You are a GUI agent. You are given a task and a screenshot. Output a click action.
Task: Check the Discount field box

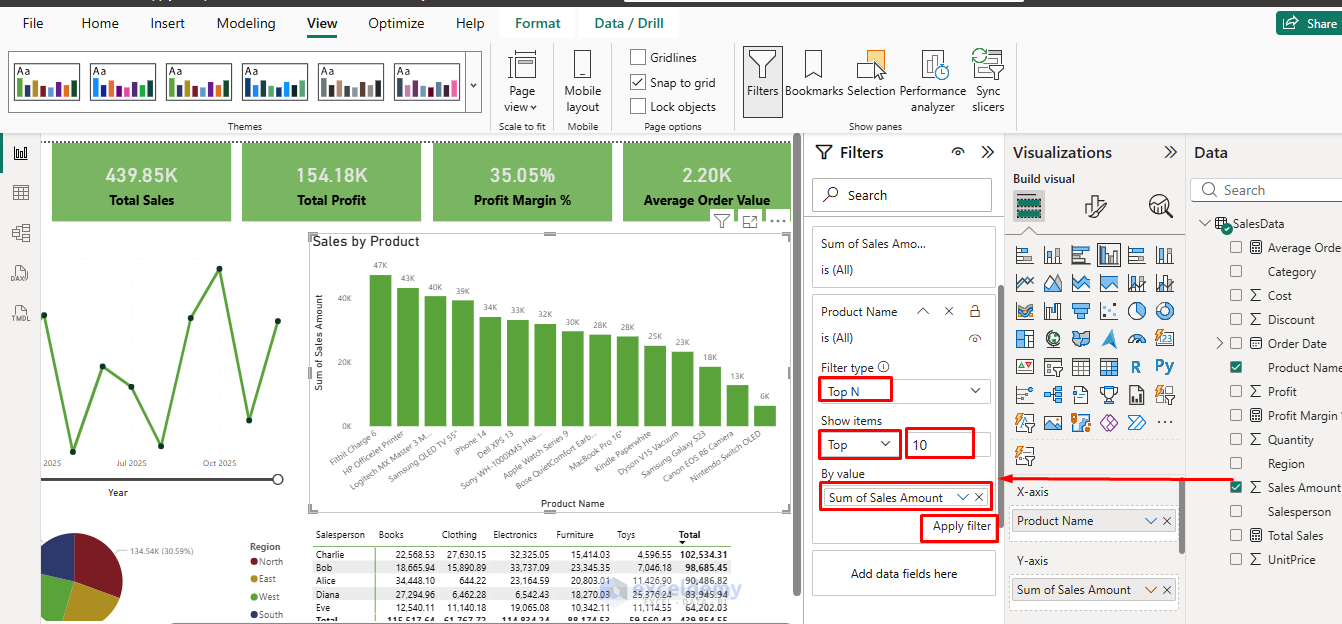(1236, 319)
